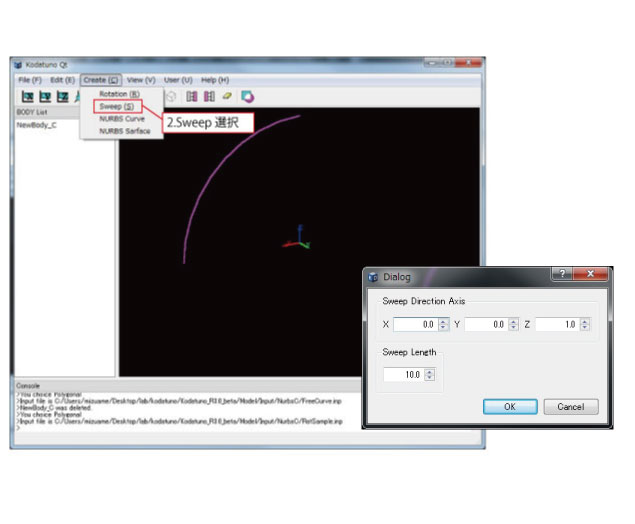The width and height of the screenshot is (635, 524).
Task: Click the Z sweep direction input field
Action: 558,324
